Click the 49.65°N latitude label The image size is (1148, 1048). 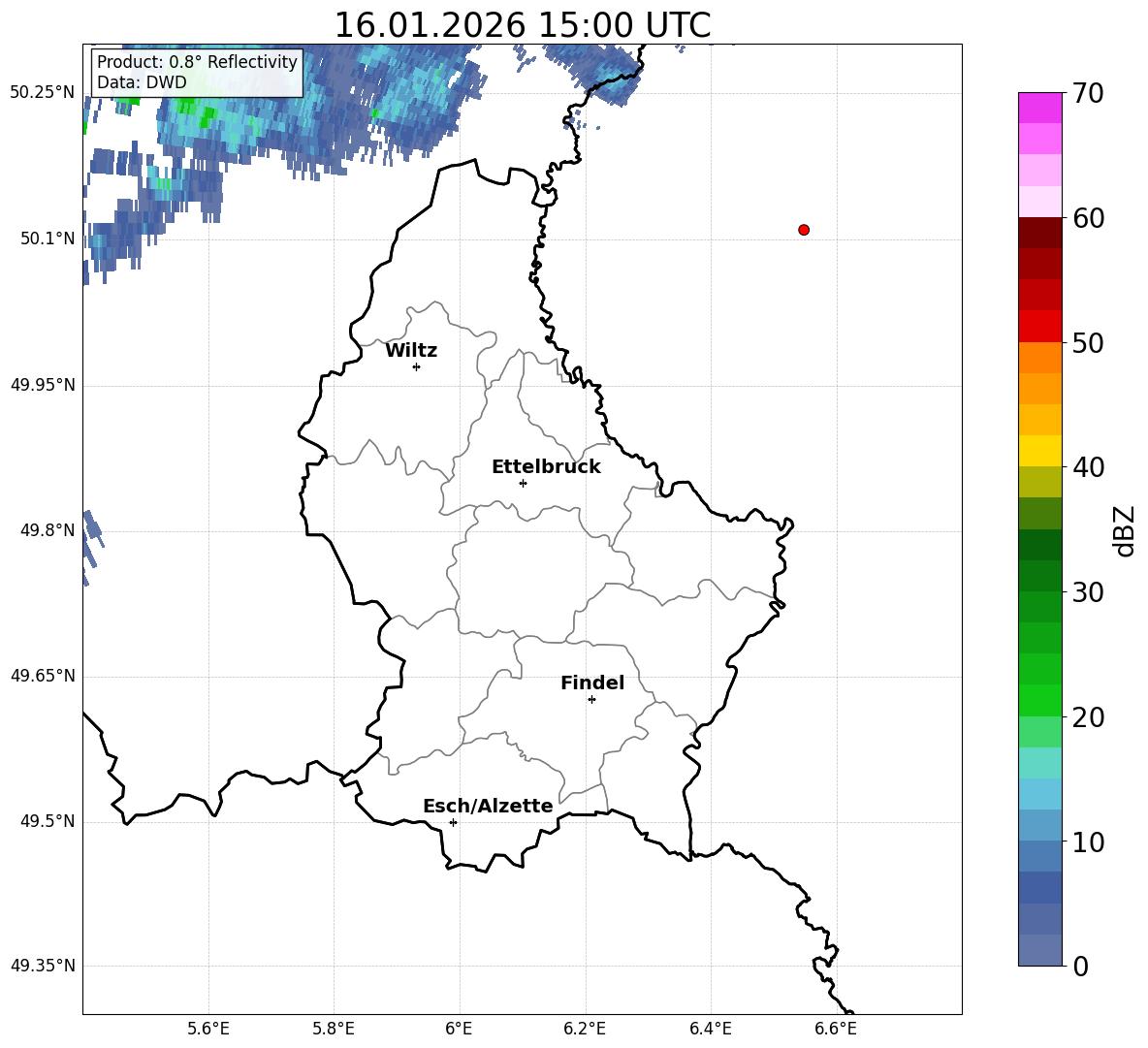point(43,676)
